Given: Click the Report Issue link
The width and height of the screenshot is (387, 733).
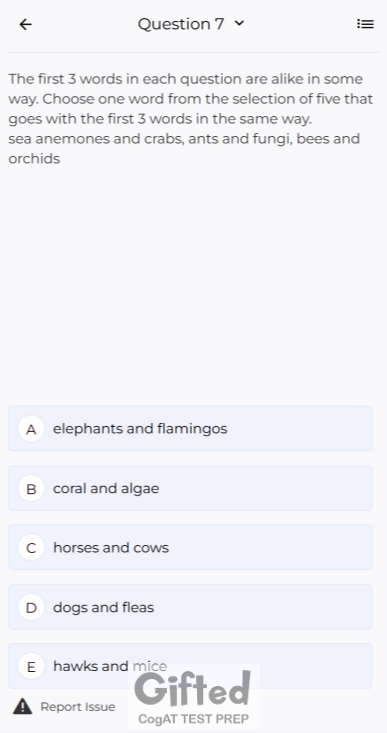Looking at the screenshot, I should point(78,706).
